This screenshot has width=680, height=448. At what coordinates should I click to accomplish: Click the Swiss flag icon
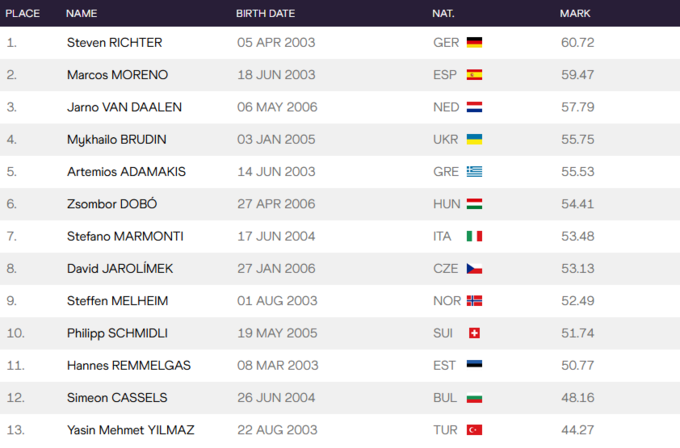[x=474, y=333]
